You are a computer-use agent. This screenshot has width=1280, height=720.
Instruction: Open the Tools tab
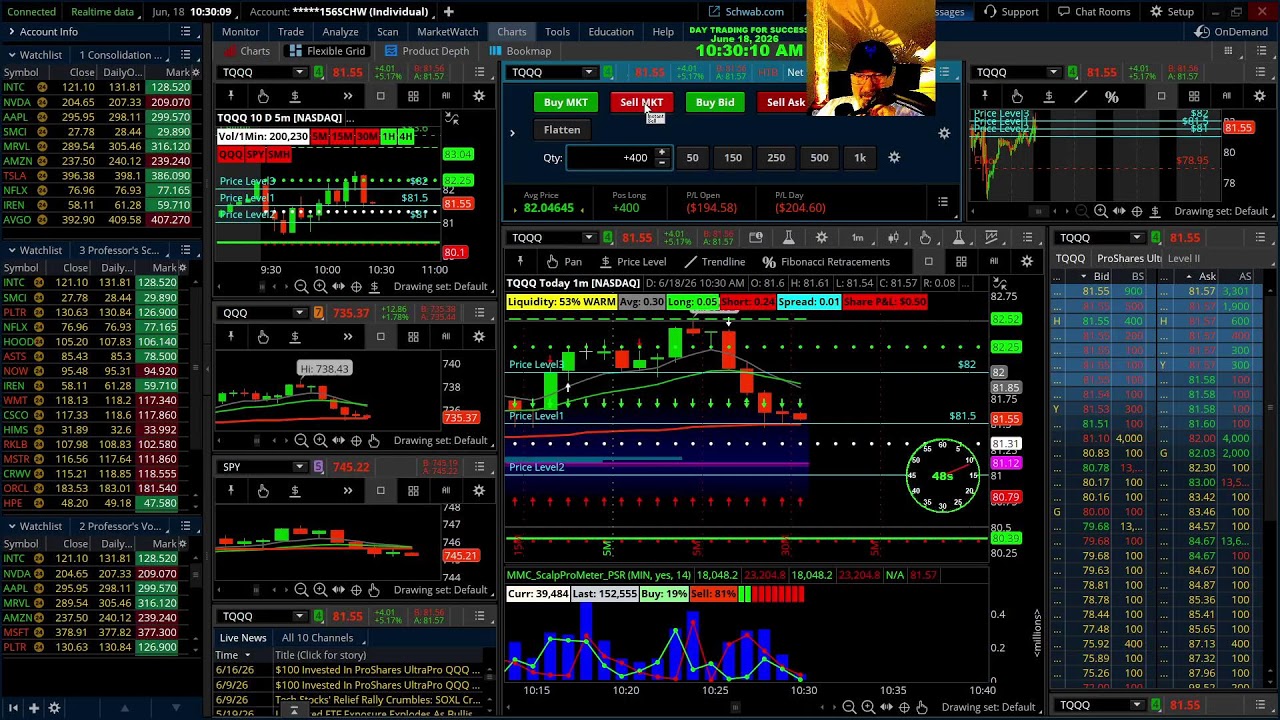click(557, 32)
